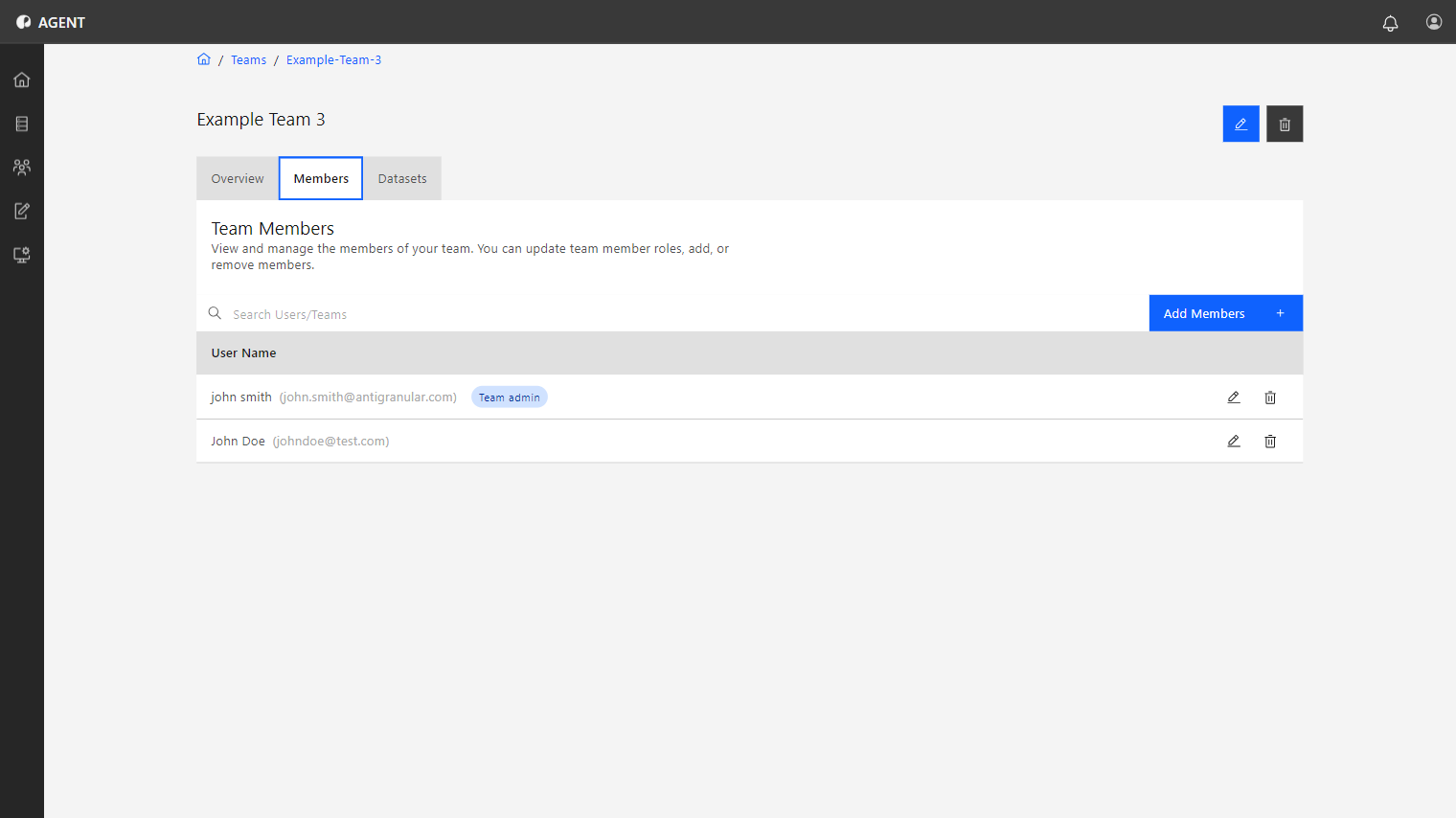
Task: Select John Doe name text
Action: [x=238, y=441]
